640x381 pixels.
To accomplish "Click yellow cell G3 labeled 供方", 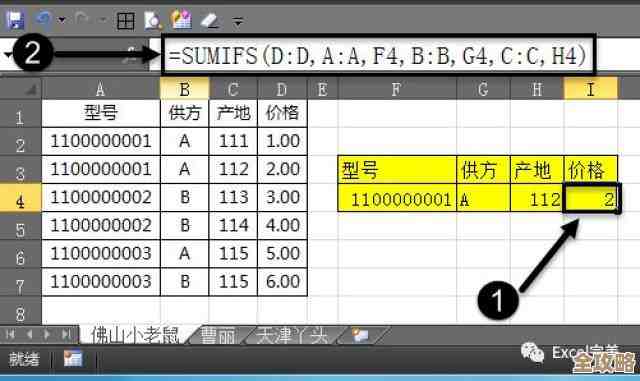I will [x=483, y=169].
